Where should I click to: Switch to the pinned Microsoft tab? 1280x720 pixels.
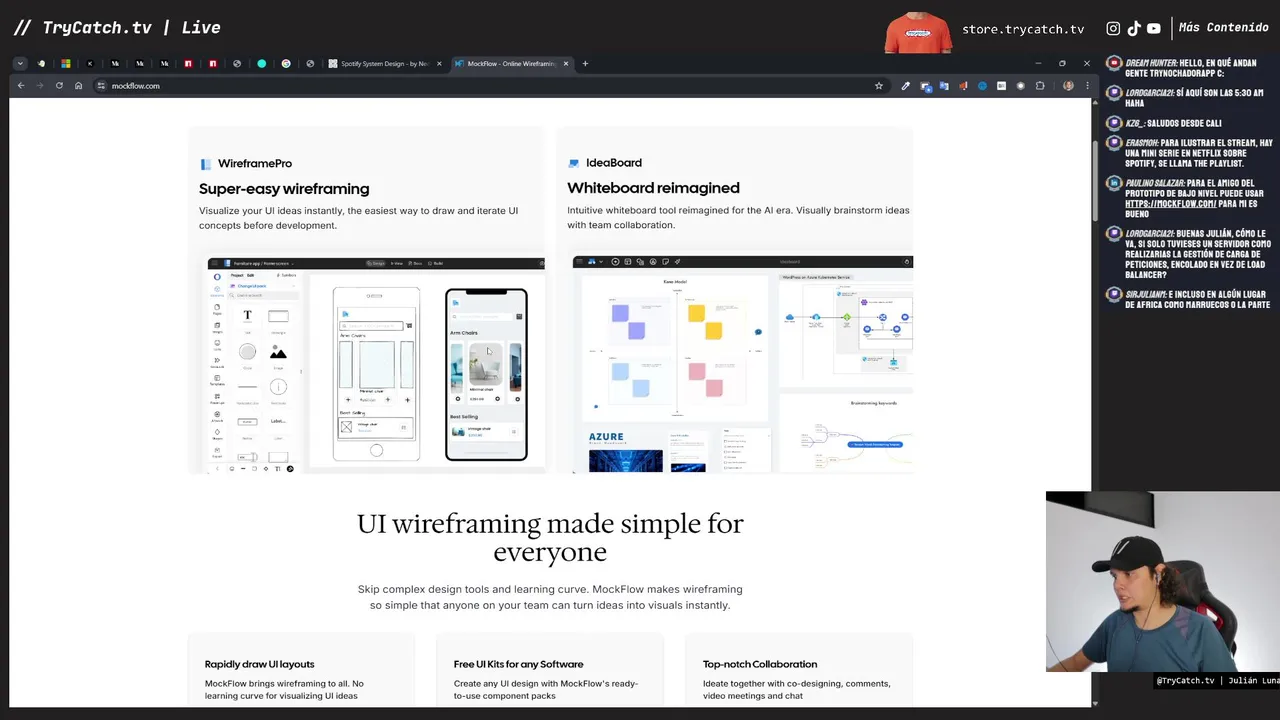click(x=66, y=63)
